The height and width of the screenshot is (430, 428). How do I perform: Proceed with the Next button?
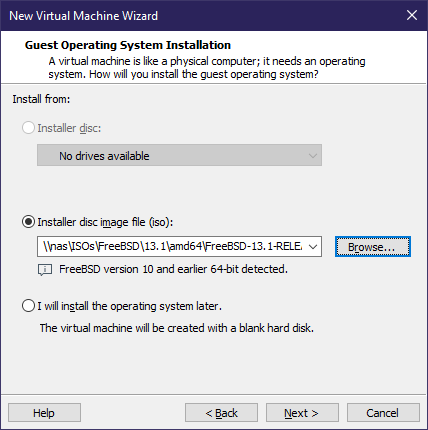(x=302, y=413)
